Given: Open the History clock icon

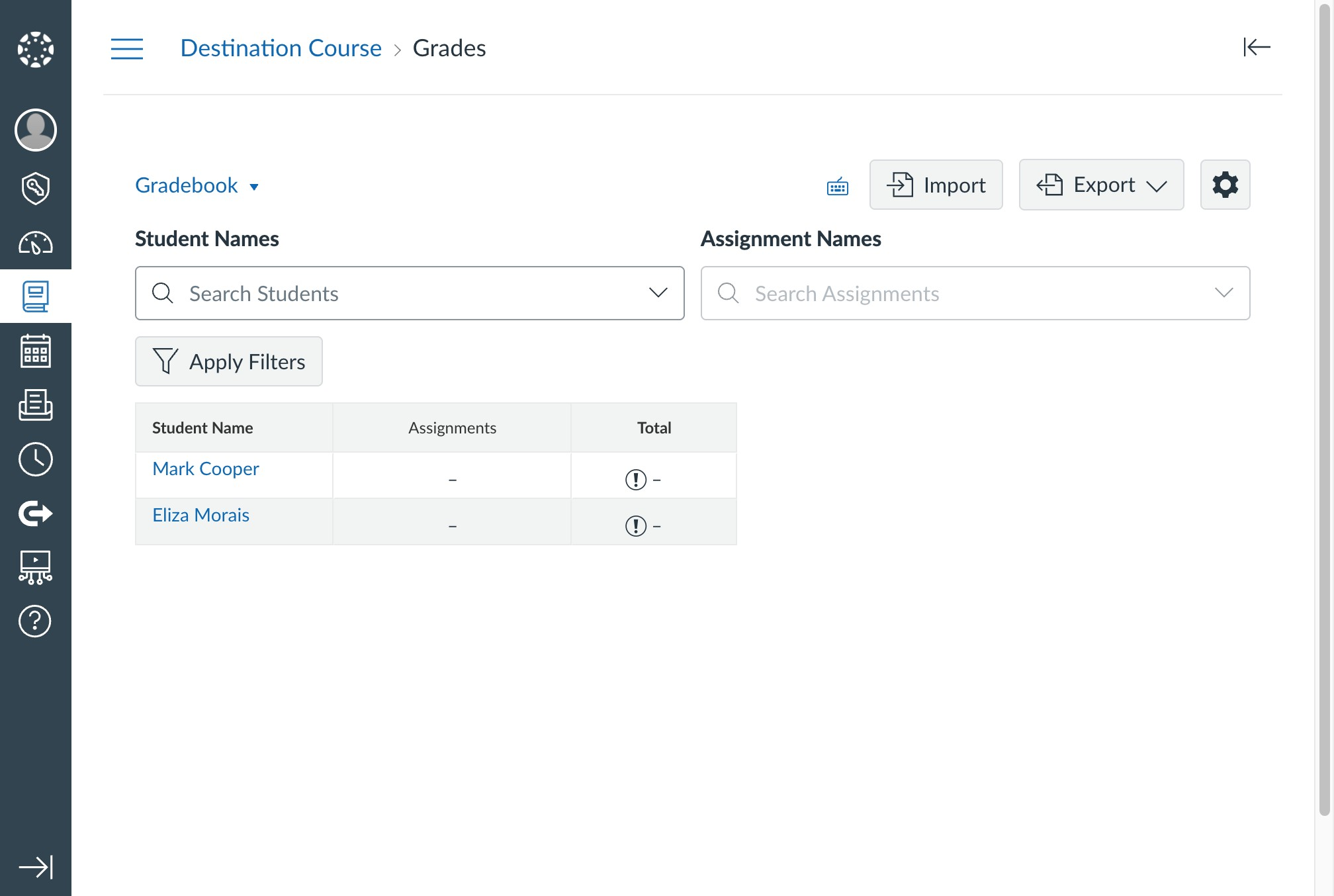Looking at the screenshot, I should tap(36, 459).
